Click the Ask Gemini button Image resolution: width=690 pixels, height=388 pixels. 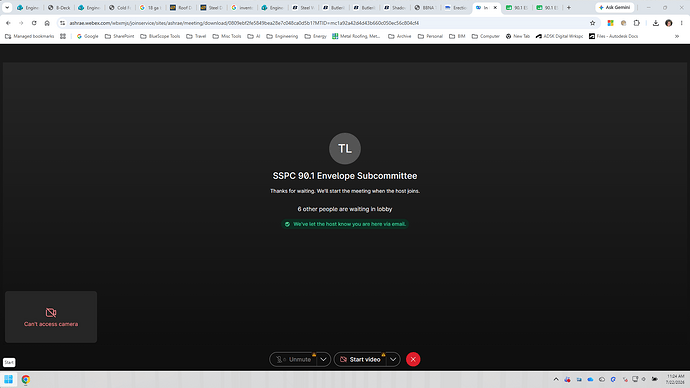click(x=615, y=7)
